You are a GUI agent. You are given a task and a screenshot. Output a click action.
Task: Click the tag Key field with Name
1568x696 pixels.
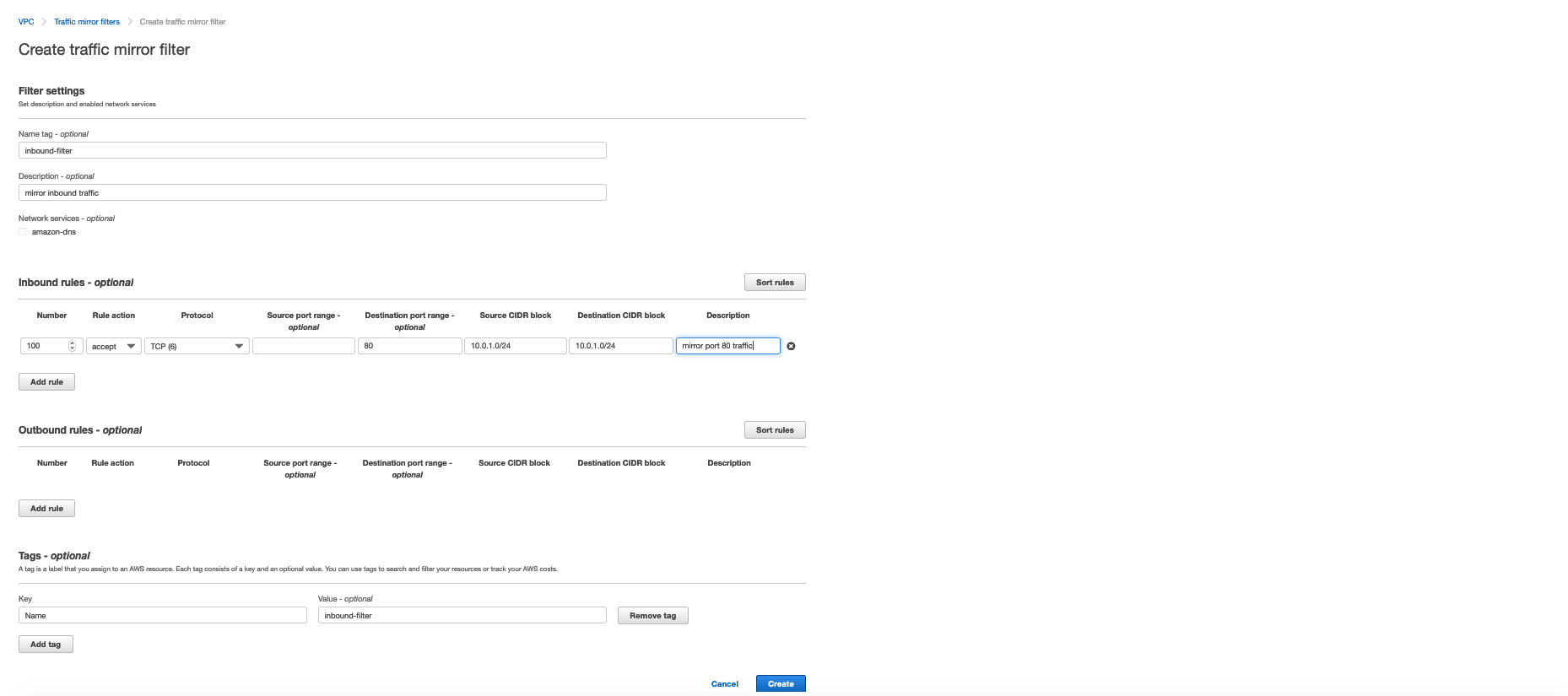(x=163, y=615)
